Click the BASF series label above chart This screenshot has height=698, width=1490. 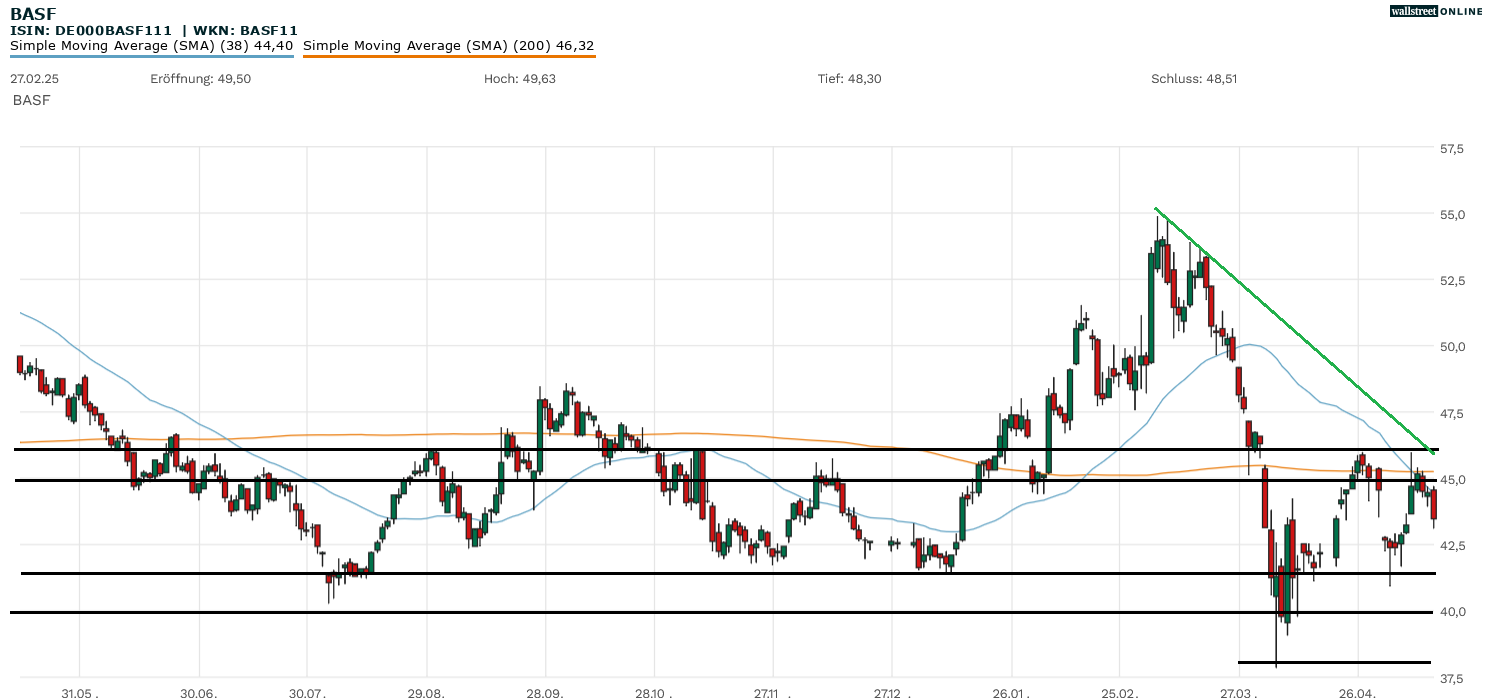31,100
